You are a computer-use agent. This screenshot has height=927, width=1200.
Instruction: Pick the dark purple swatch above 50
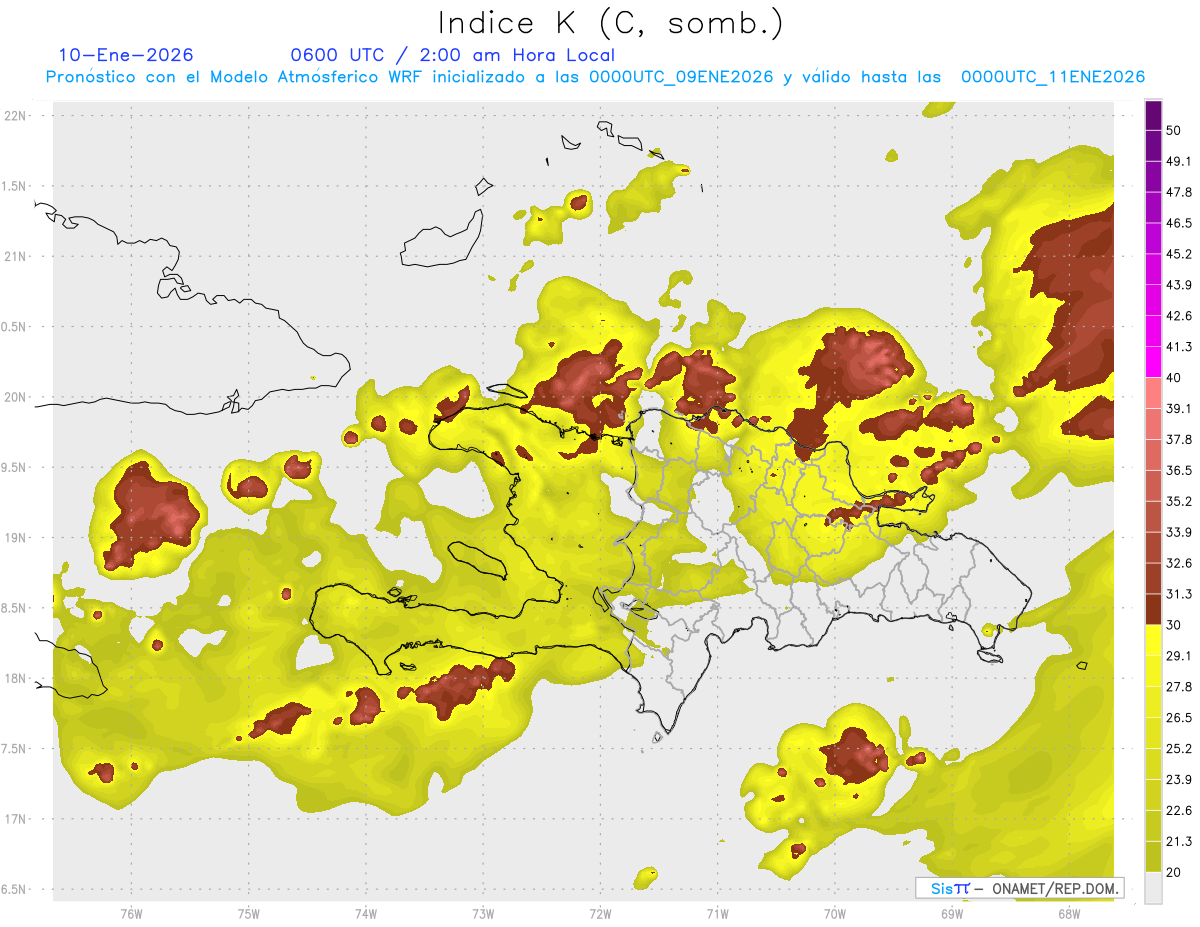[x=1153, y=115]
